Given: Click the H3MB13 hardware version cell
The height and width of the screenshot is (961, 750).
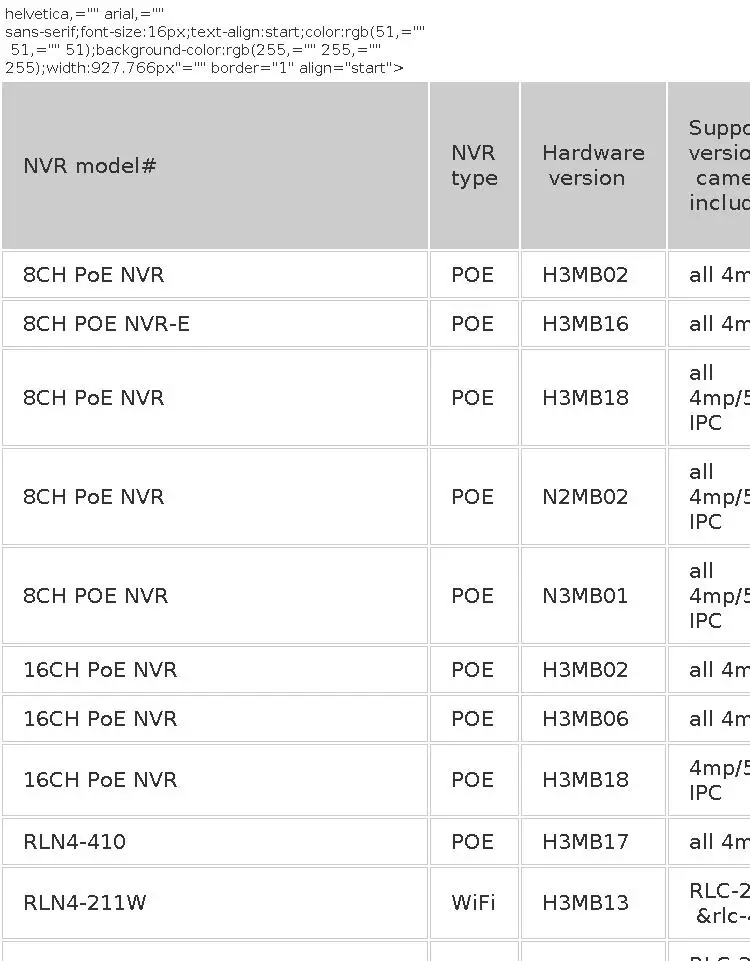Looking at the screenshot, I should click(x=593, y=903).
